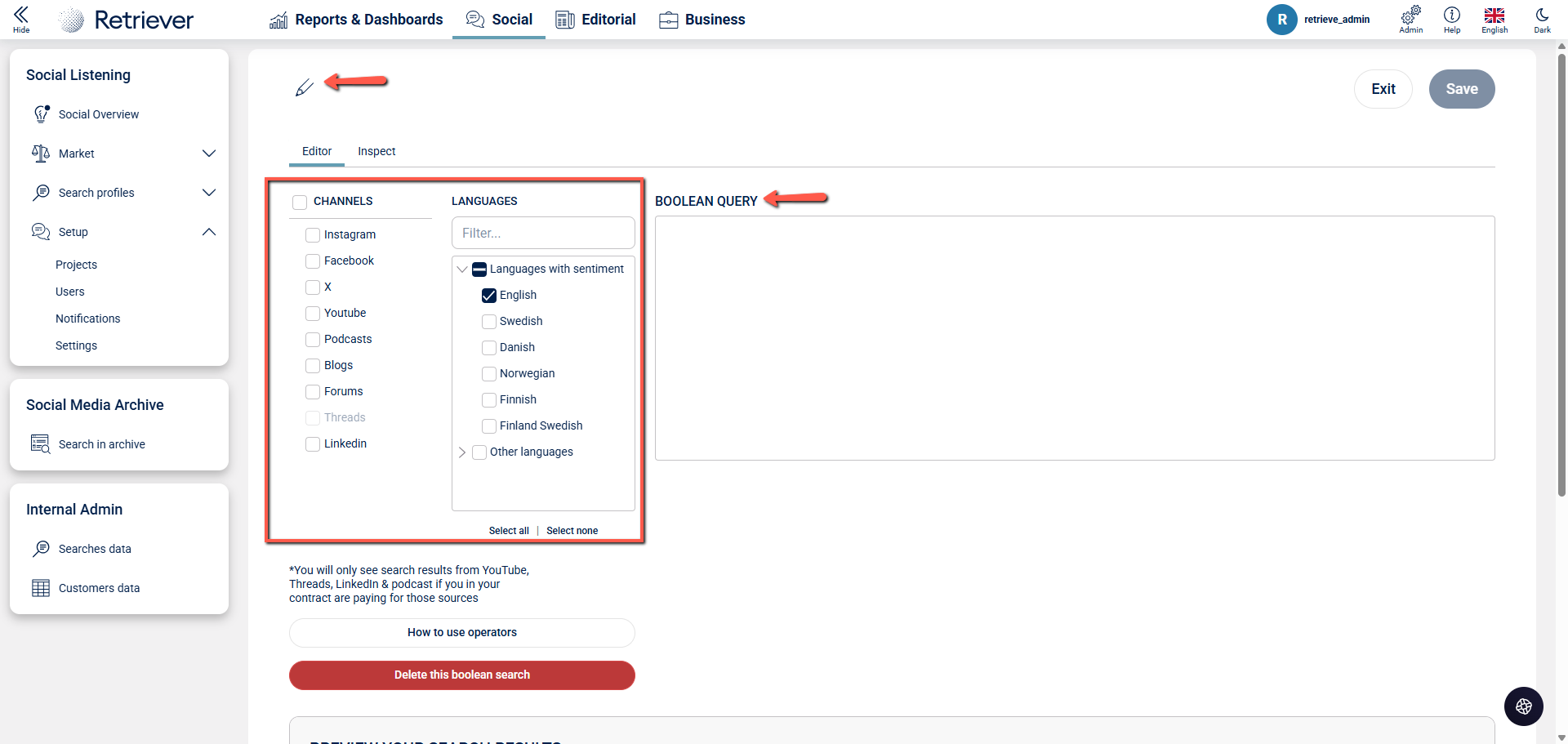Enable the Forums channel checkbox
Viewport: 1568px width, 744px height.
coord(313,392)
